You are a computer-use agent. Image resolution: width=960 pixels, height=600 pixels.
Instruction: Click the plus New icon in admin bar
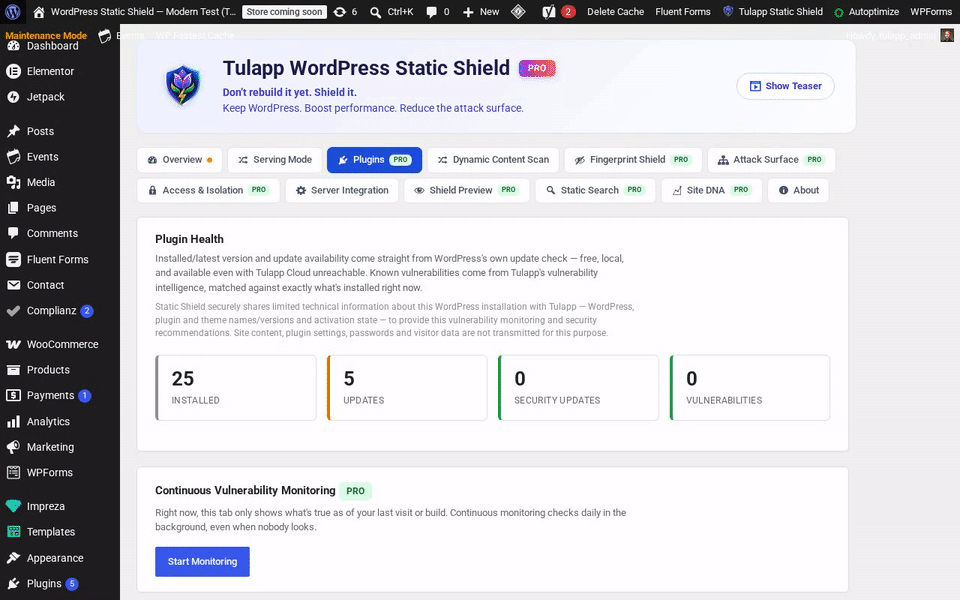tap(468, 12)
